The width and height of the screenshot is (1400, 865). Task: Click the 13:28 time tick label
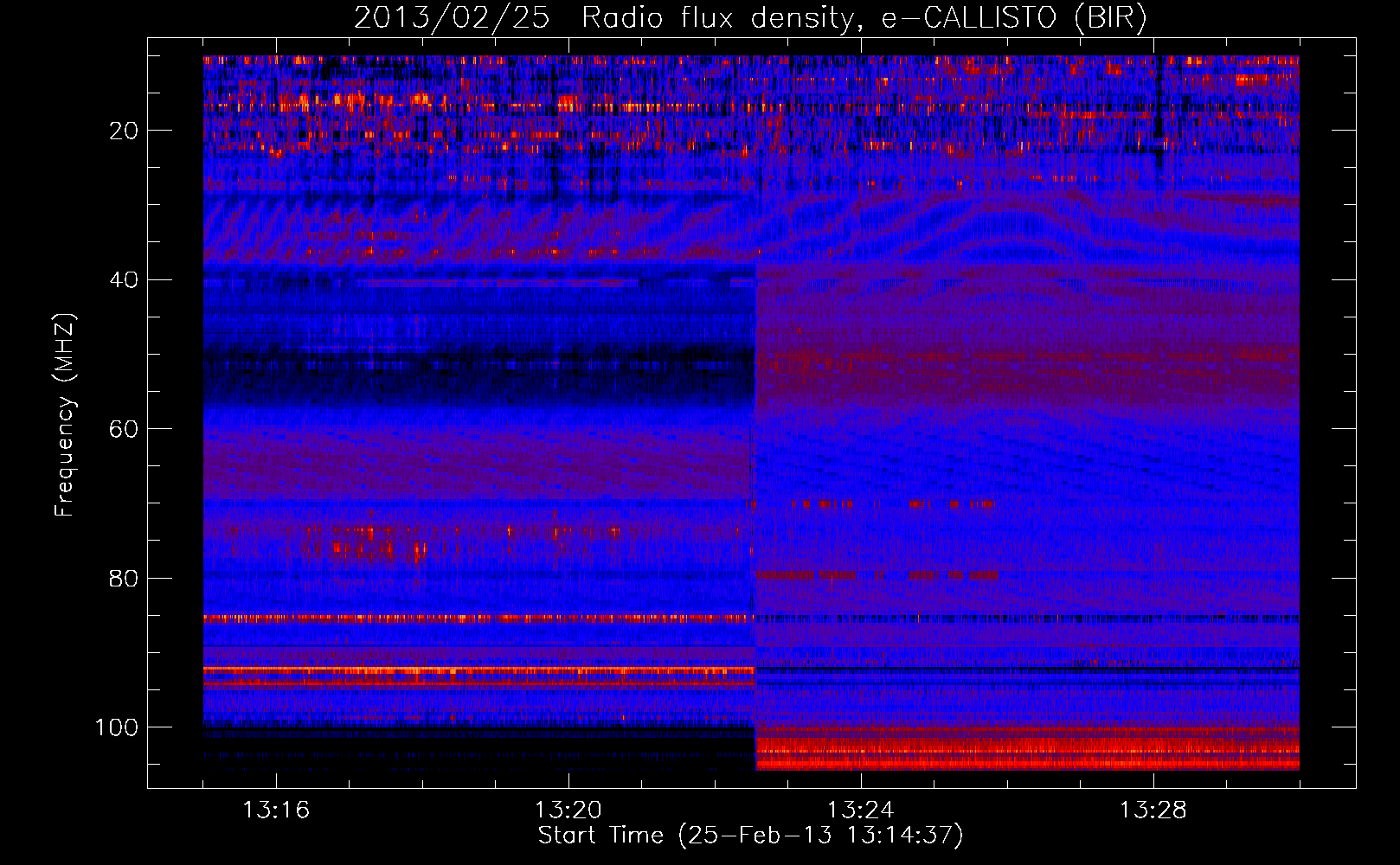pyautogui.click(x=1153, y=811)
